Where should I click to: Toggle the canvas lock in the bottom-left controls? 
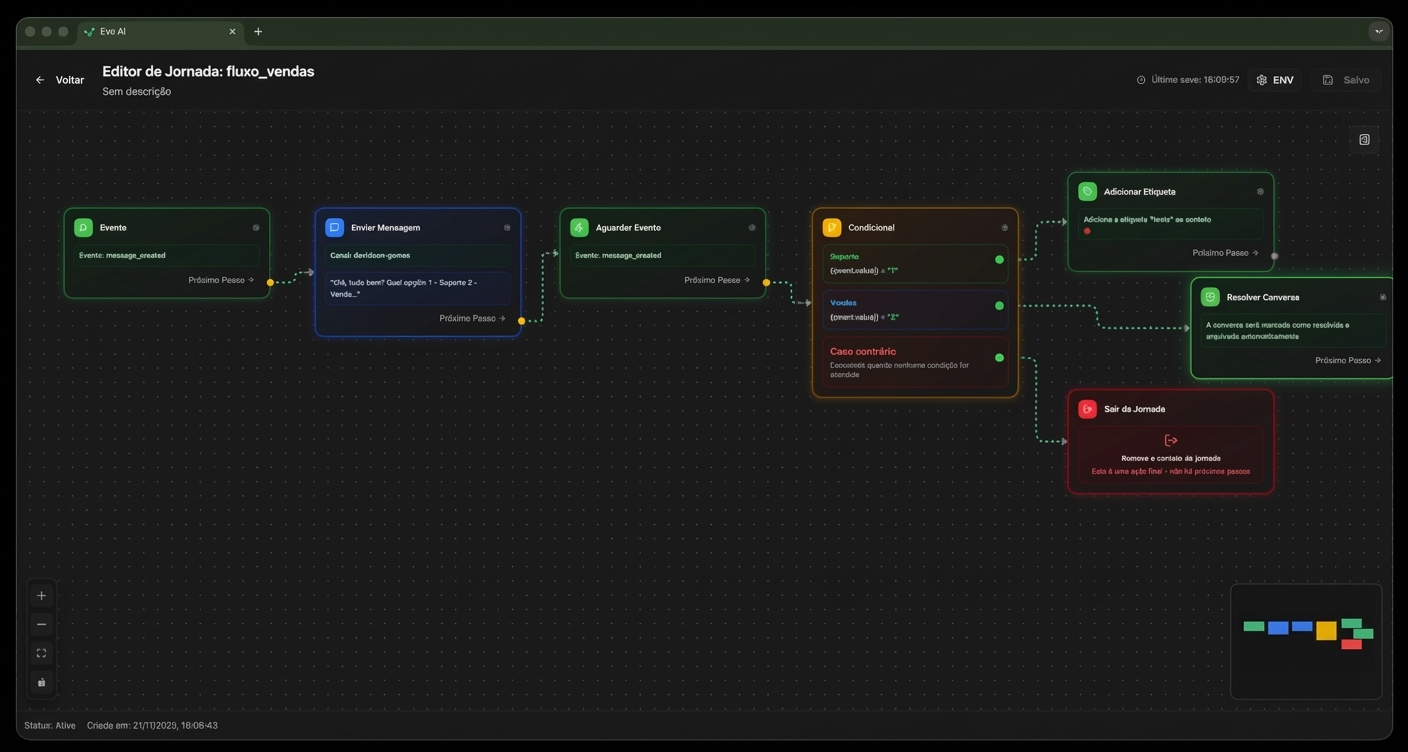(x=41, y=682)
